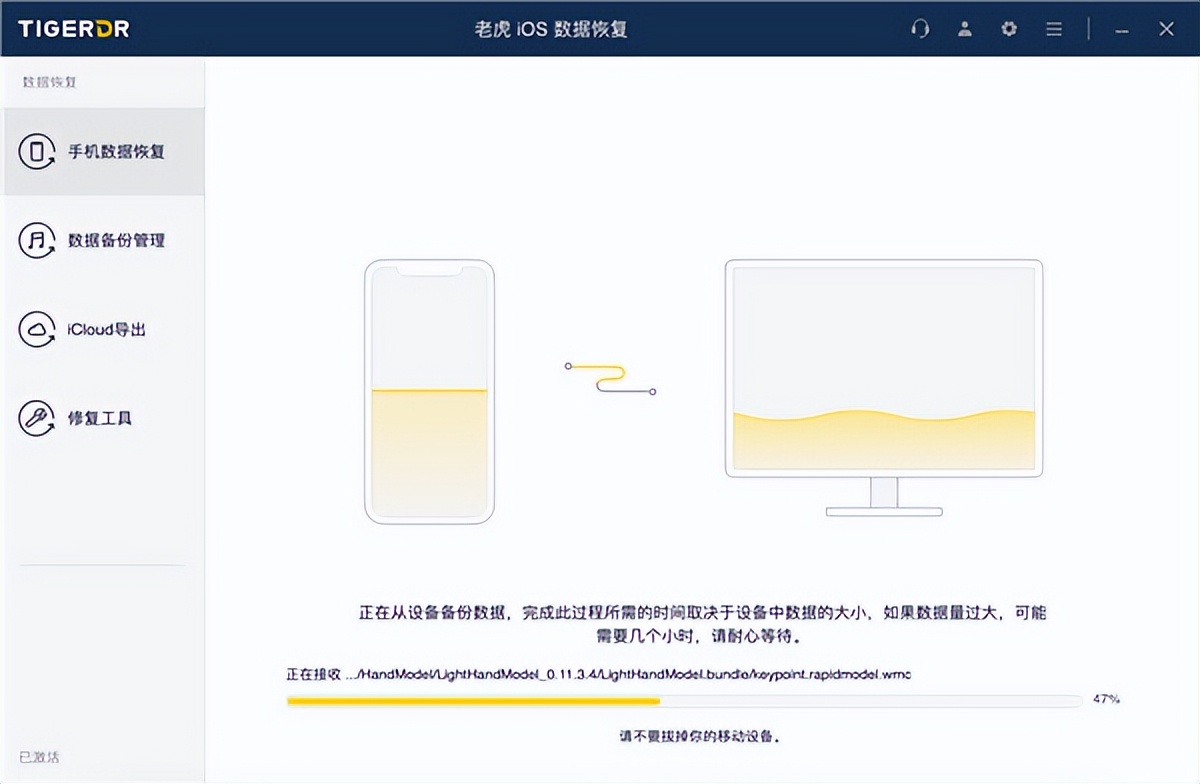The width and height of the screenshot is (1200, 784).
Task: Click the iCloud导出 cloud export icon
Action: point(35,329)
